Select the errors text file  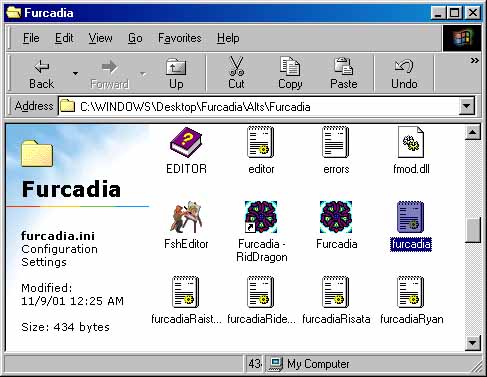point(336,142)
